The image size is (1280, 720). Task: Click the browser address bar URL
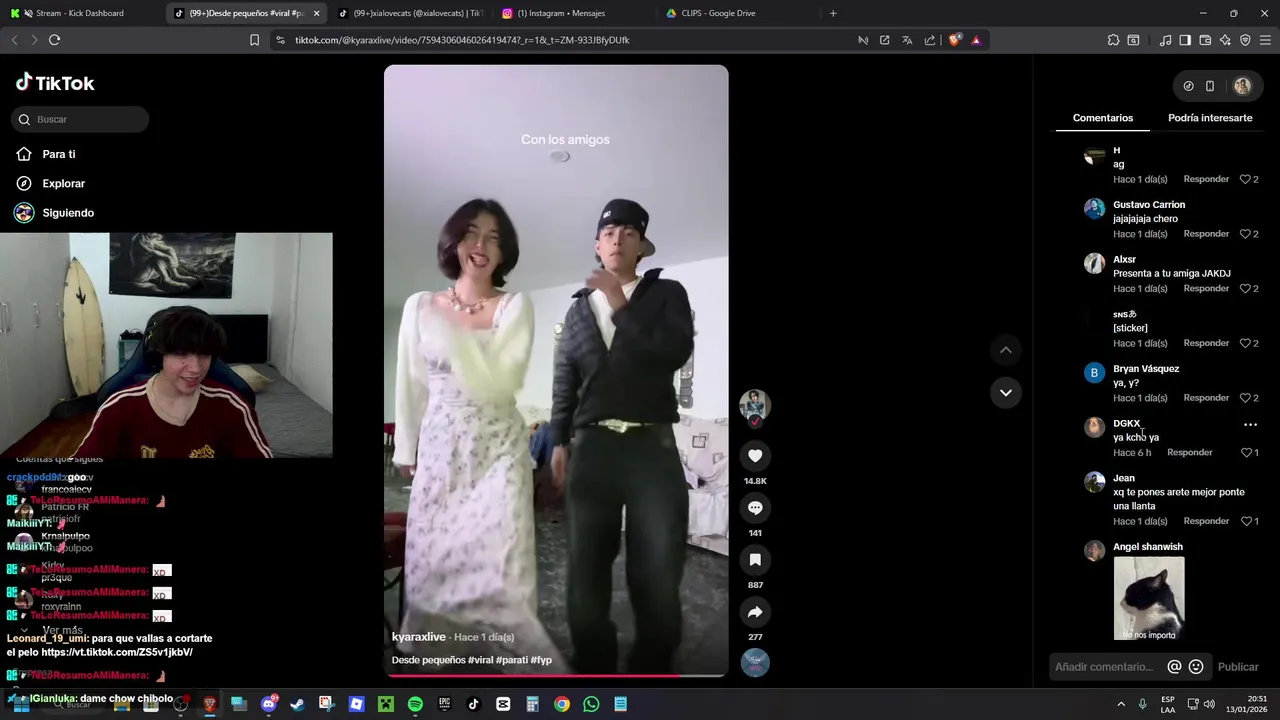point(462,40)
